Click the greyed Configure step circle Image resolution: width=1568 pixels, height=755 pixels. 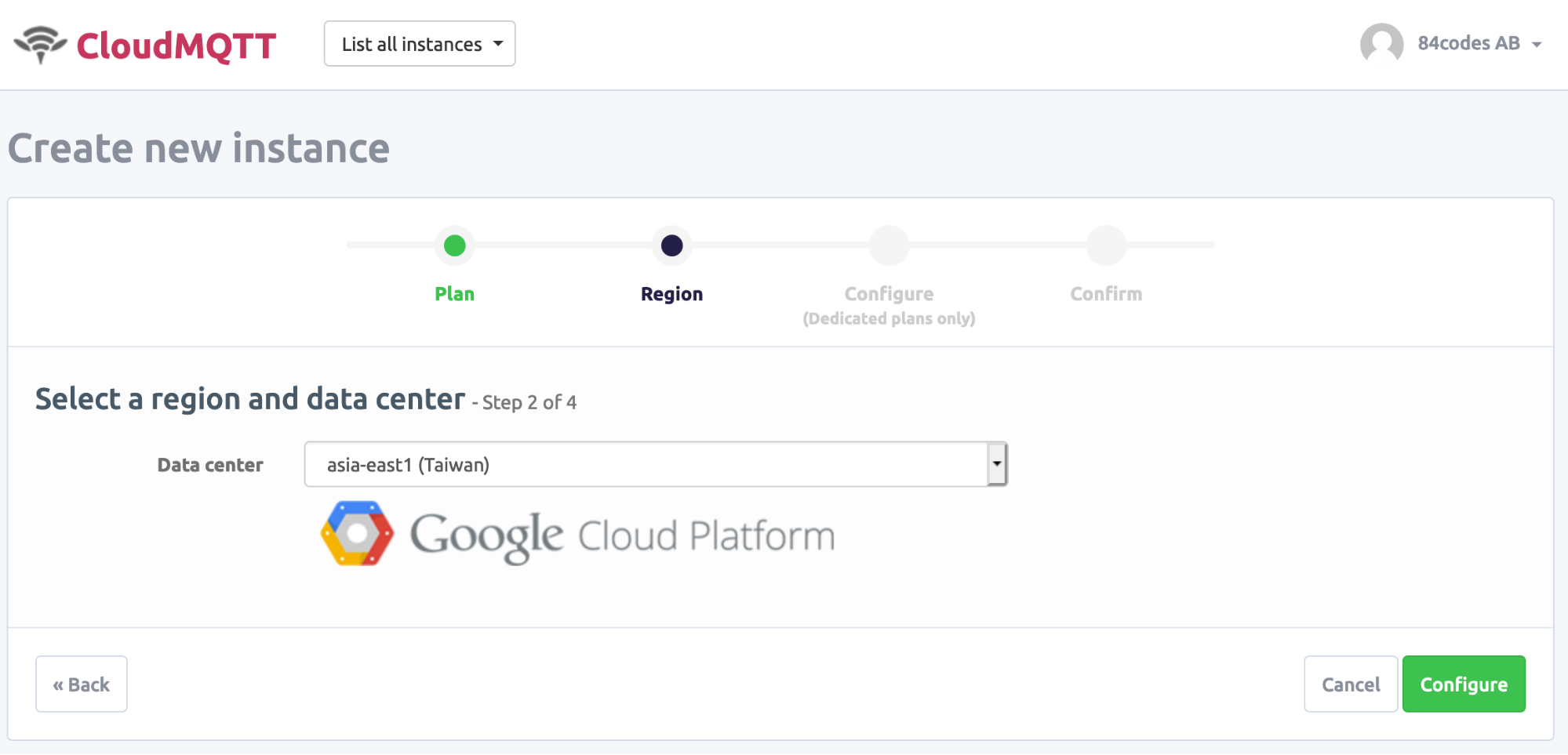889,245
